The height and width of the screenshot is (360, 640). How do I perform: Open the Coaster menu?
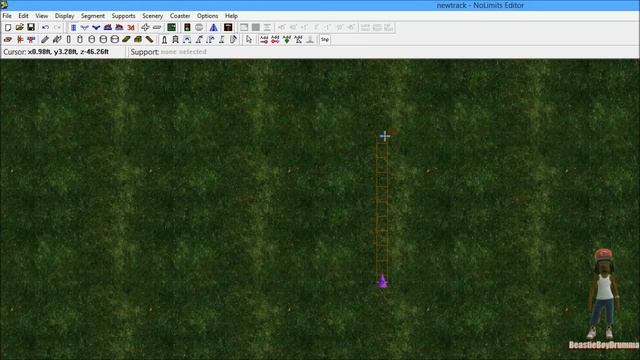click(180, 16)
